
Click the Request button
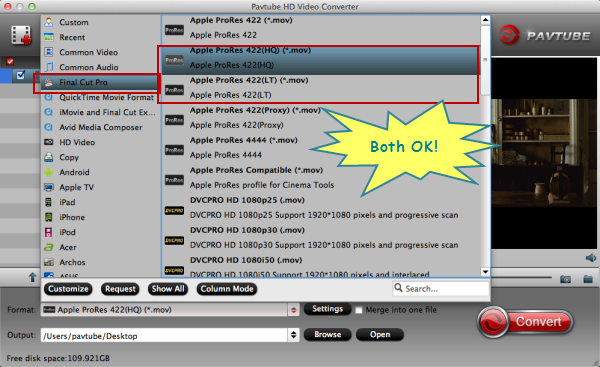pyautogui.click(x=120, y=289)
